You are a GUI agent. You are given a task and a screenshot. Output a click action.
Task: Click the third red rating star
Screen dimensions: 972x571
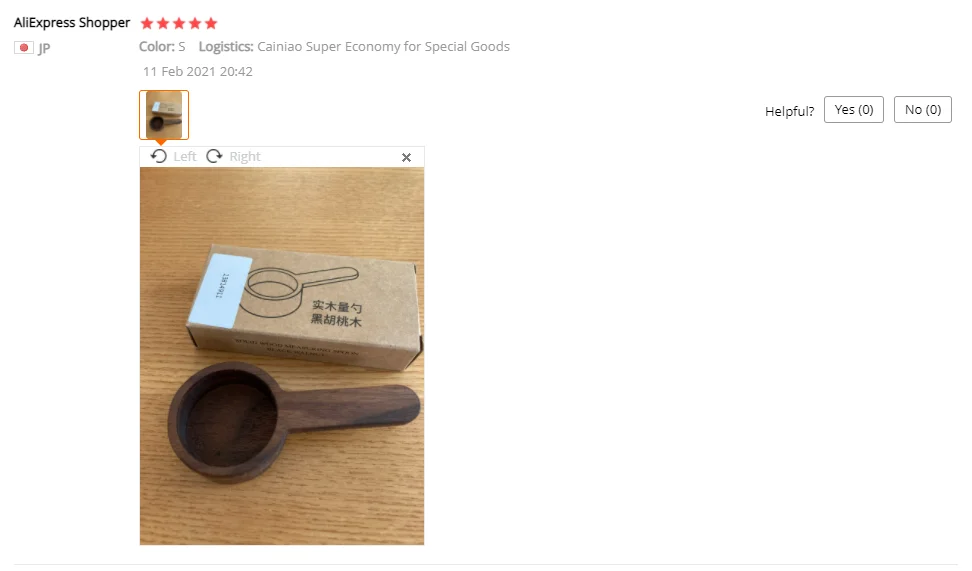(x=179, y=24)
